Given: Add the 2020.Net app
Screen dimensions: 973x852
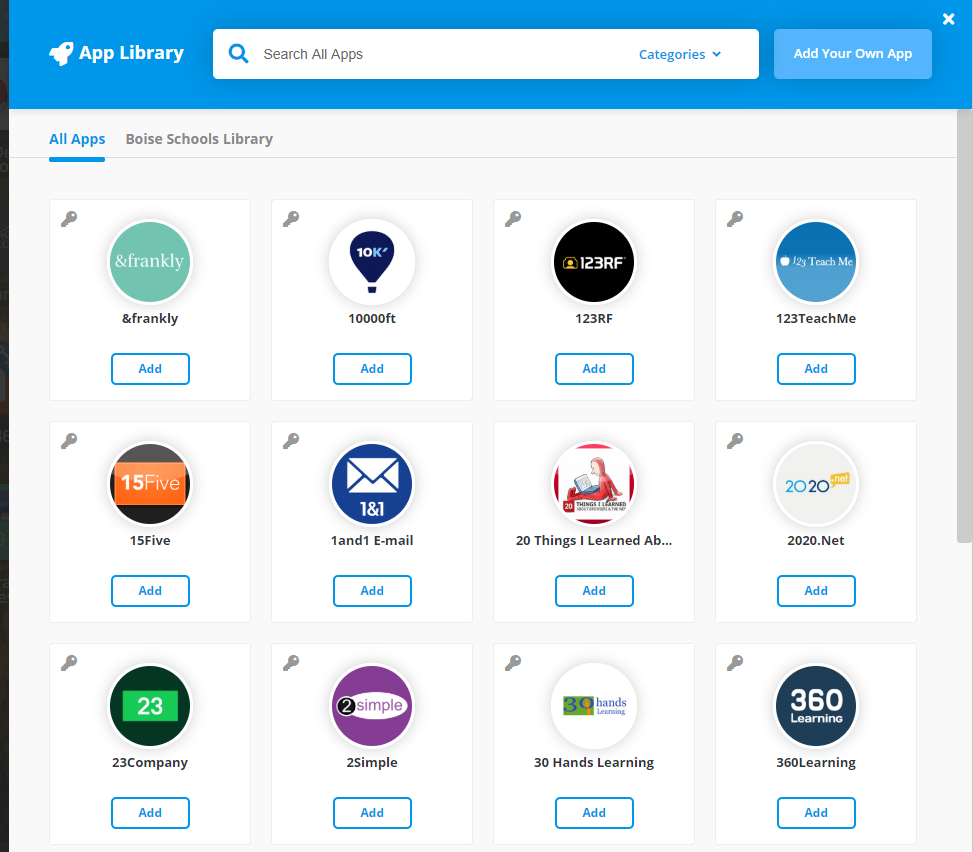Looking at the screenshot, I should 817,591.
